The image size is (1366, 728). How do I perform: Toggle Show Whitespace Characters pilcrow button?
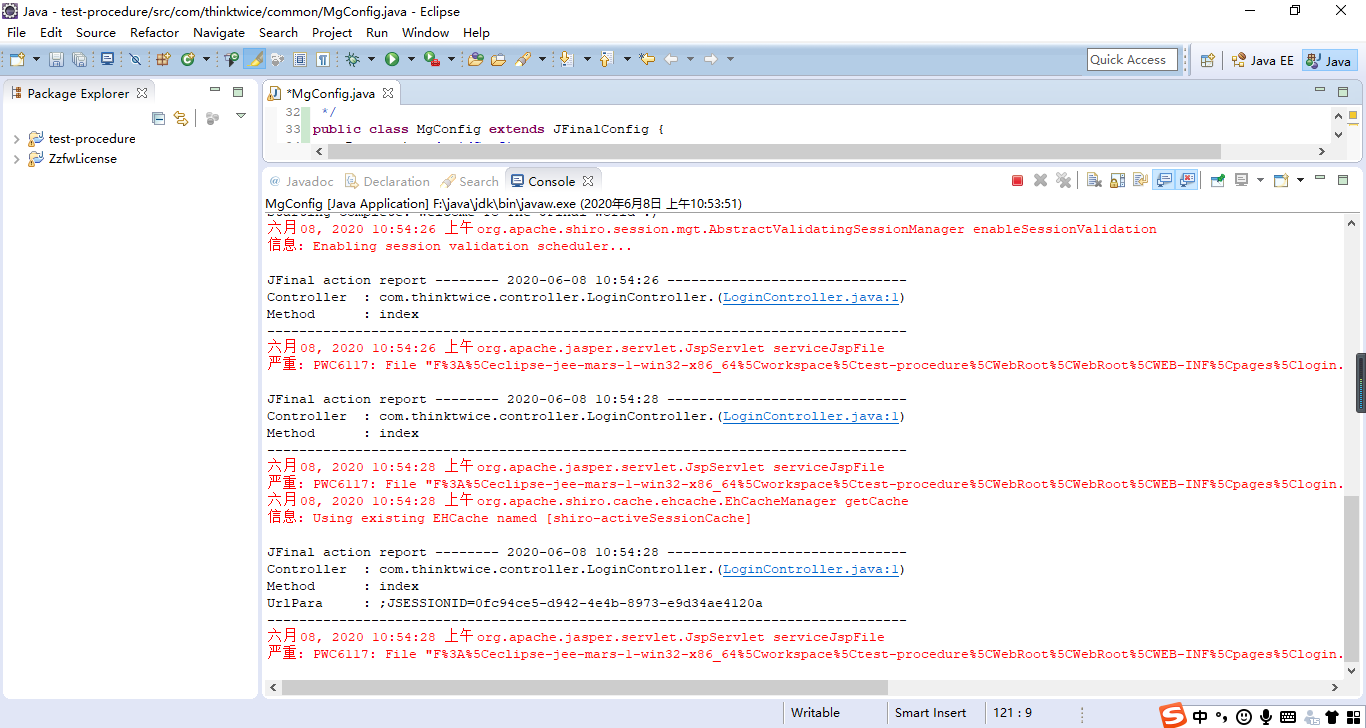pos(323,59)
